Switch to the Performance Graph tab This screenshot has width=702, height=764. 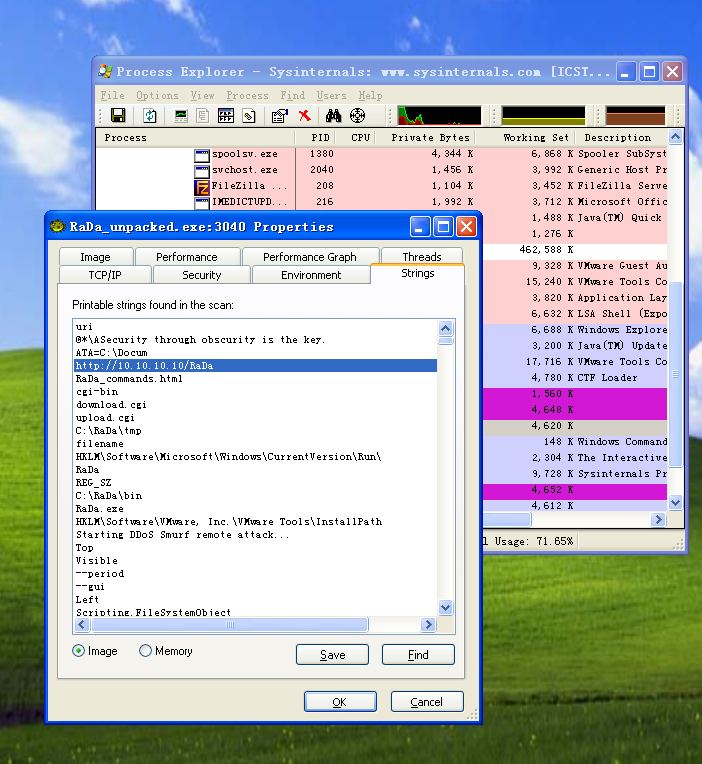[310, 257]
